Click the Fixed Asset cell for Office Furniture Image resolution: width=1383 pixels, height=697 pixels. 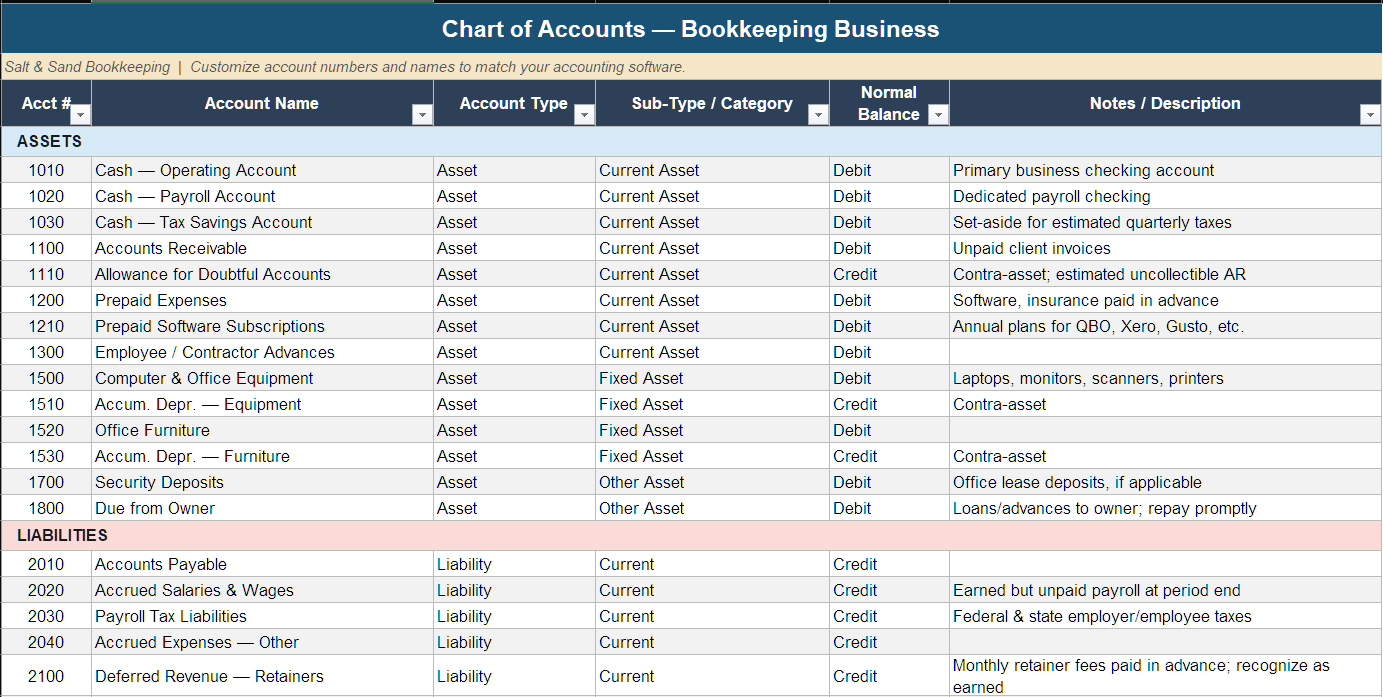click(x=712, y=430)
